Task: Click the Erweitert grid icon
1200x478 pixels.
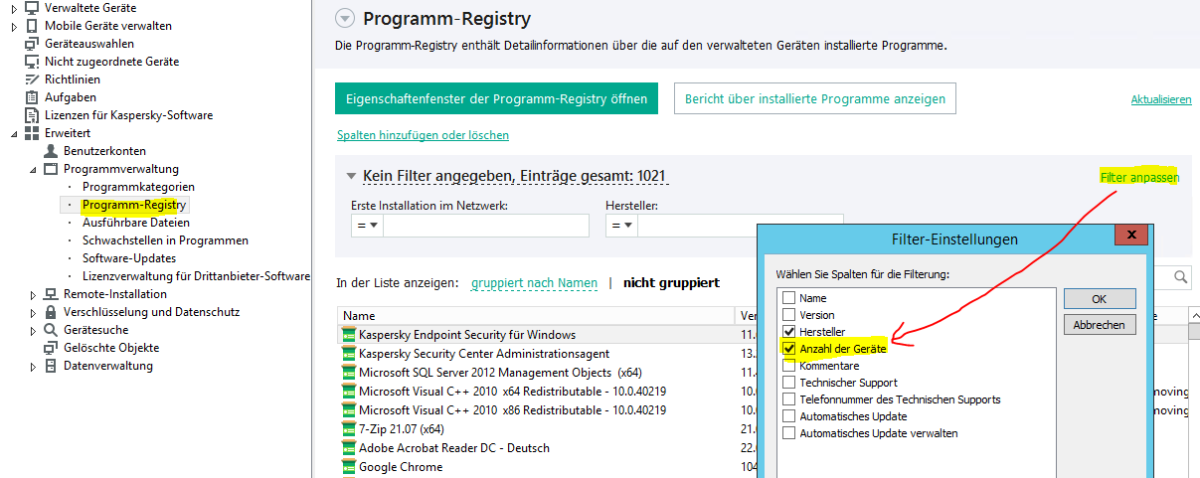Action: [x=32, y=133]
